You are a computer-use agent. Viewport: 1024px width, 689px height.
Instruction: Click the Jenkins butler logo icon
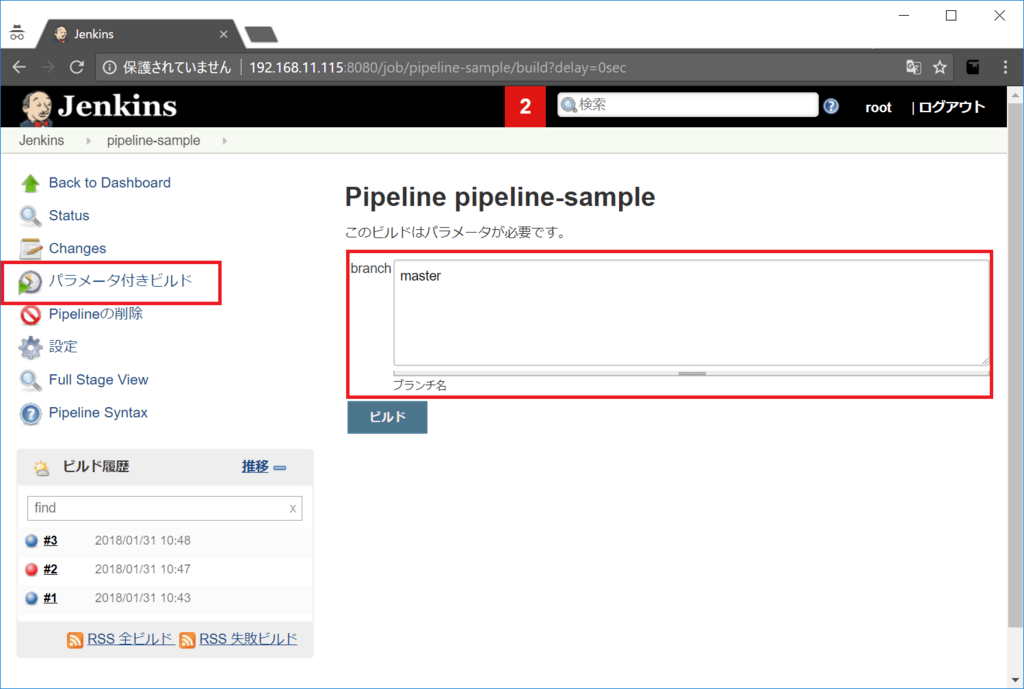[x=36, y=108]
